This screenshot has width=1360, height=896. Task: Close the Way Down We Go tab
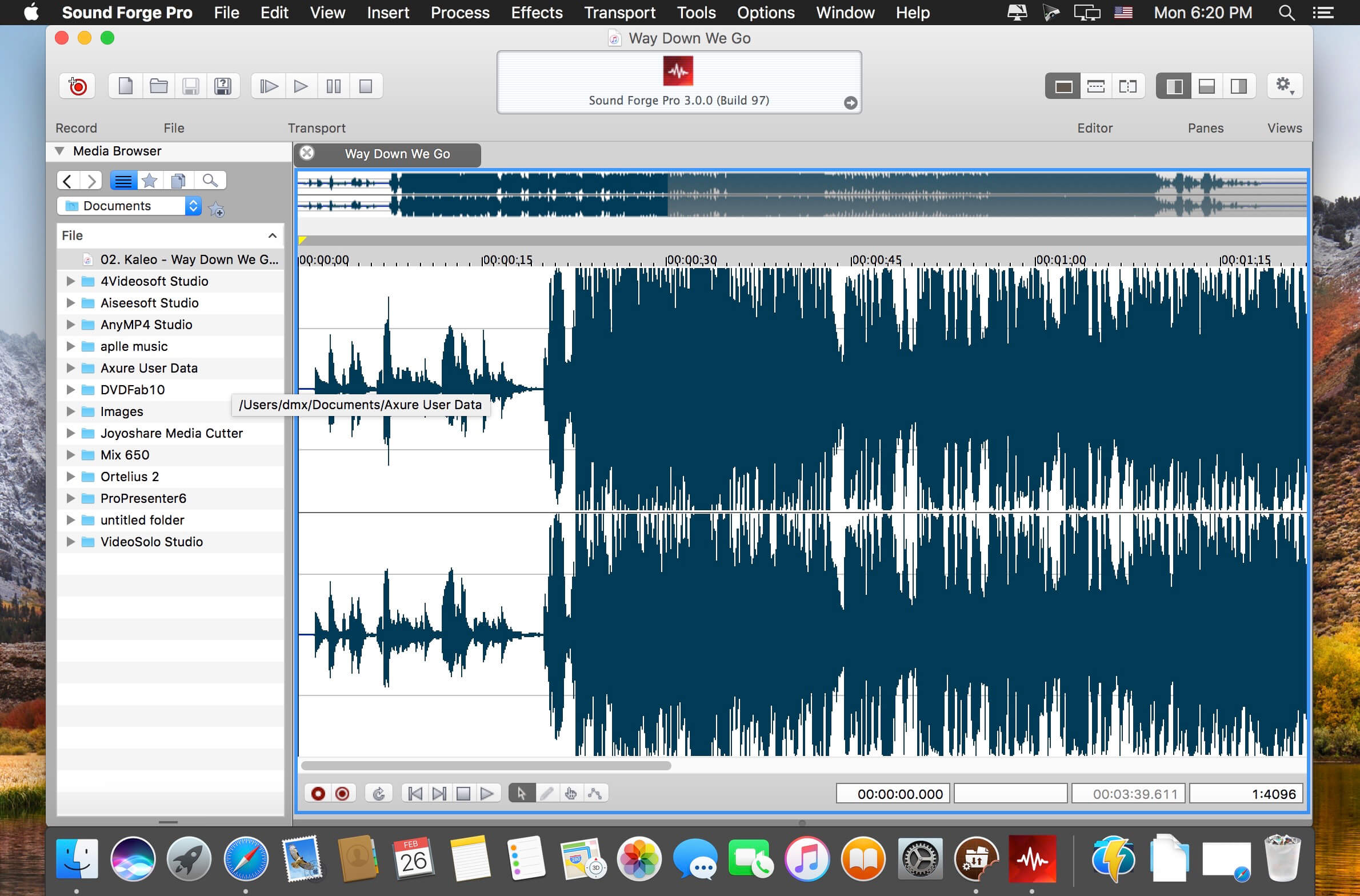click(x=307, y=153)
